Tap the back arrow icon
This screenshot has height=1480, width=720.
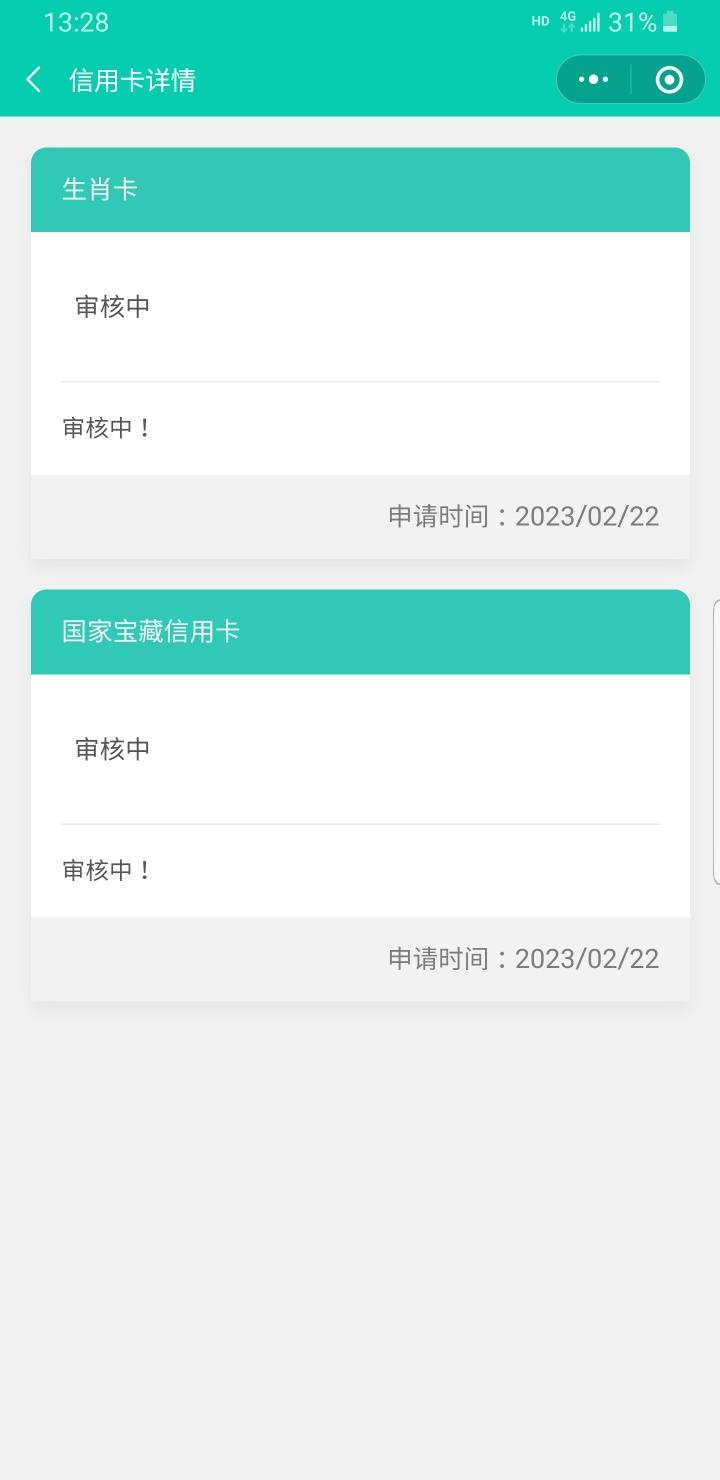[x=34, y=80]
